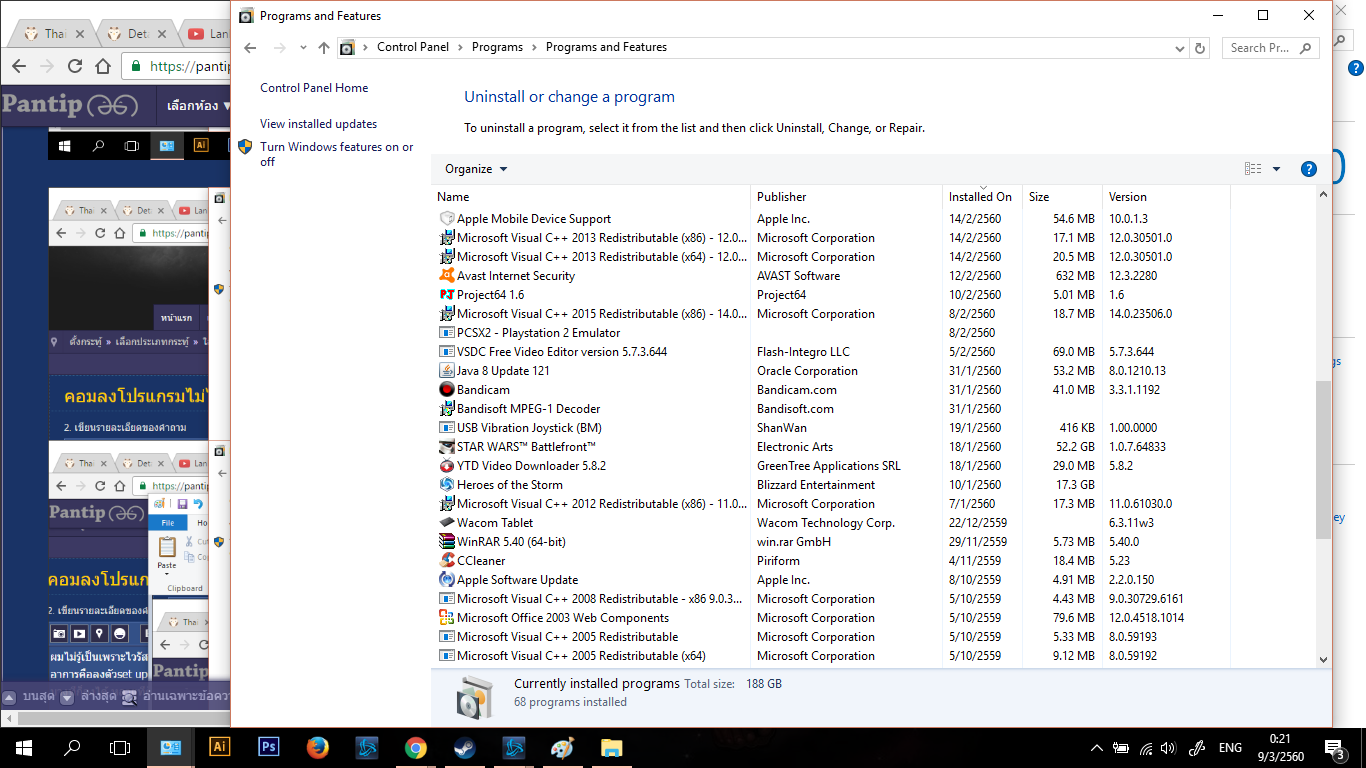Go back in Programs and Features window
Image resolution: width=1366 pixels, height=768 pixels.
250,48
